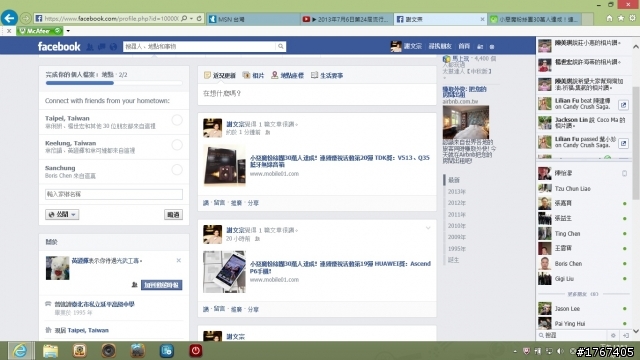Select the Taipei, Taiwan hometown radio button
640x360 pixels.
click(x=177, y=120)
